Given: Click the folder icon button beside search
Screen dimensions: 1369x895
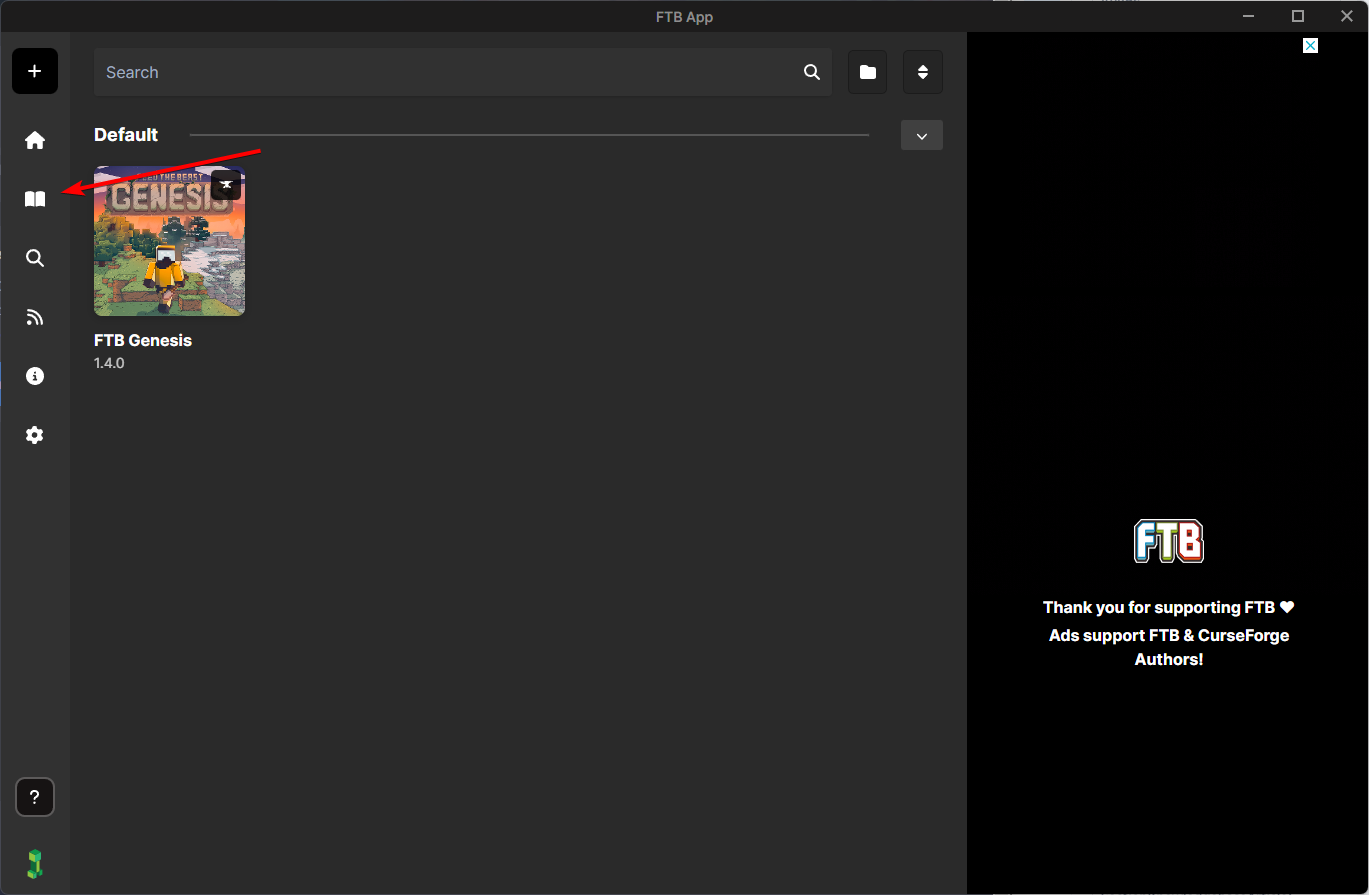Looking at the screenshot, I should point(868,72).
